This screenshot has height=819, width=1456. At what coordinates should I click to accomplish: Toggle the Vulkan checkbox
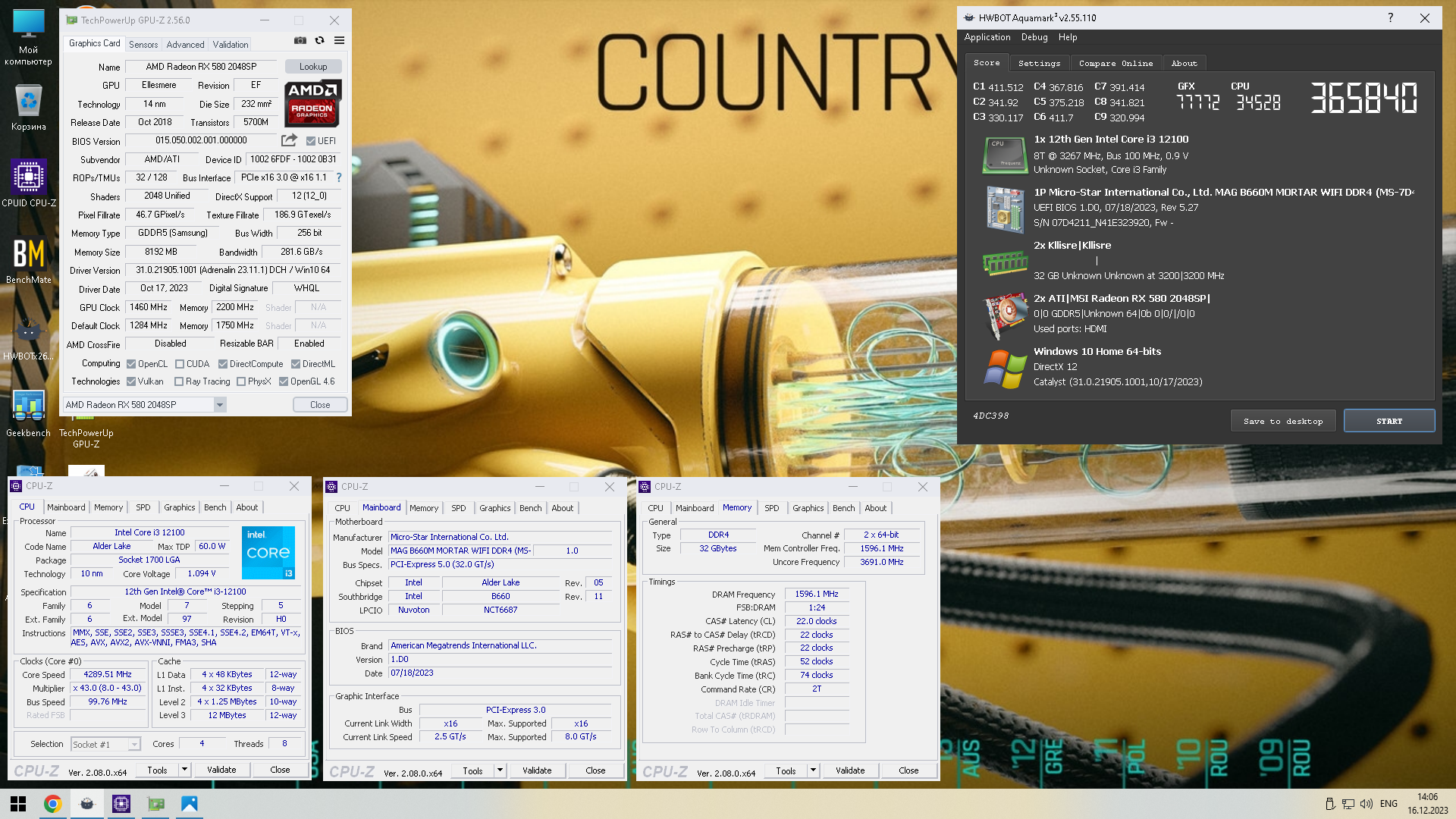coord(131,381)
